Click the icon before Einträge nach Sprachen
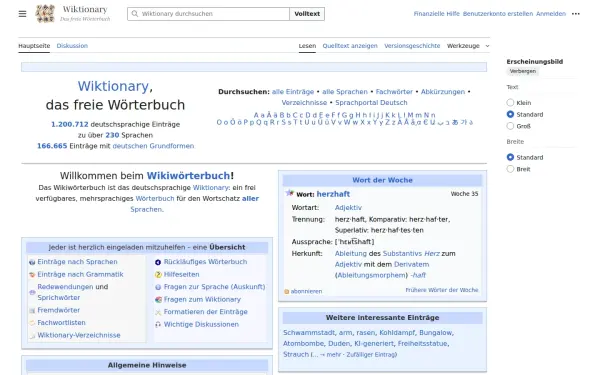Image resolution: width=600 pixels, height=375 pixels. (32, 262)
